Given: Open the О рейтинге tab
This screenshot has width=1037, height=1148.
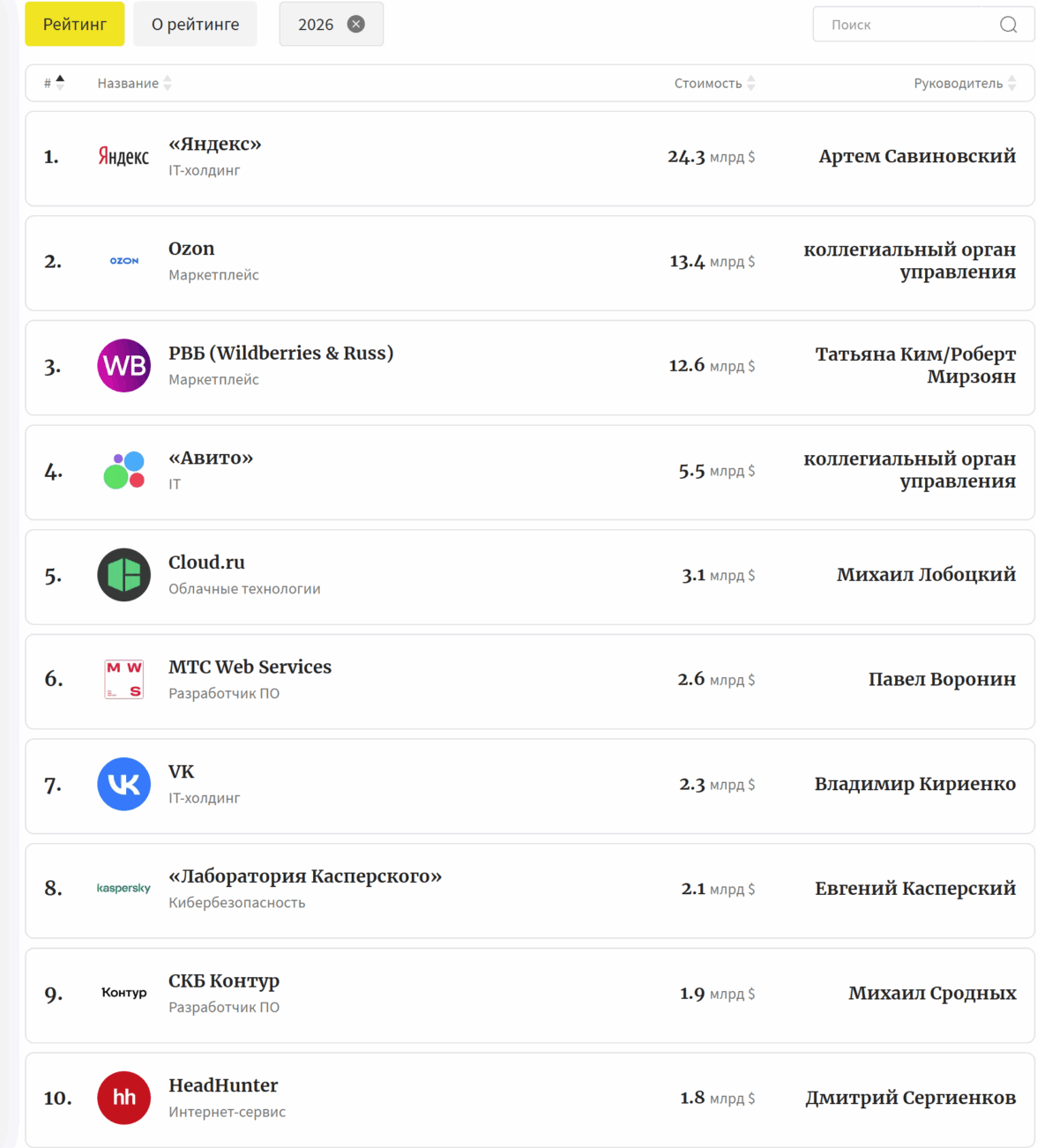Looking at the screenshot, I should click(195, 24).
